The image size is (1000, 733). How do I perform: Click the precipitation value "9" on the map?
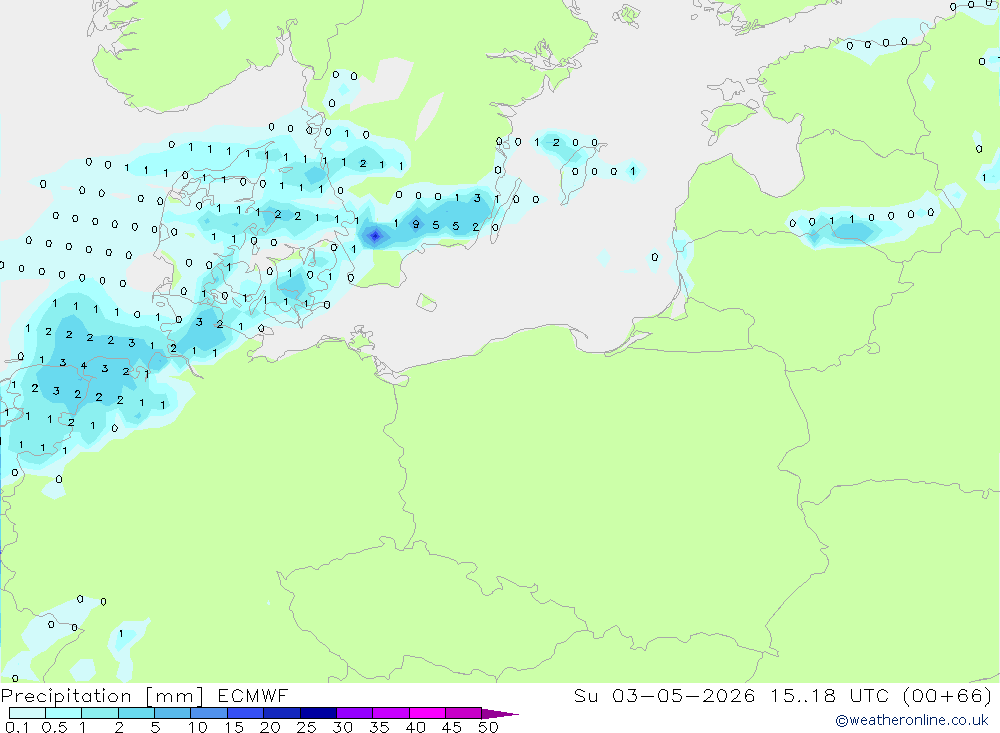[416, 224]
